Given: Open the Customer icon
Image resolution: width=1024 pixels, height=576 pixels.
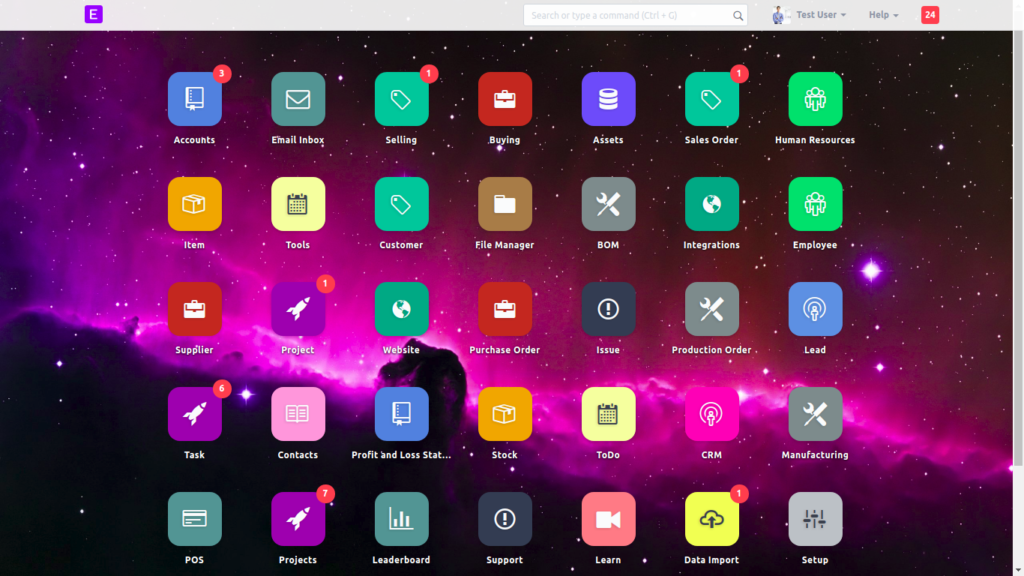Looking at the screenshot, I should click(401, 204).
